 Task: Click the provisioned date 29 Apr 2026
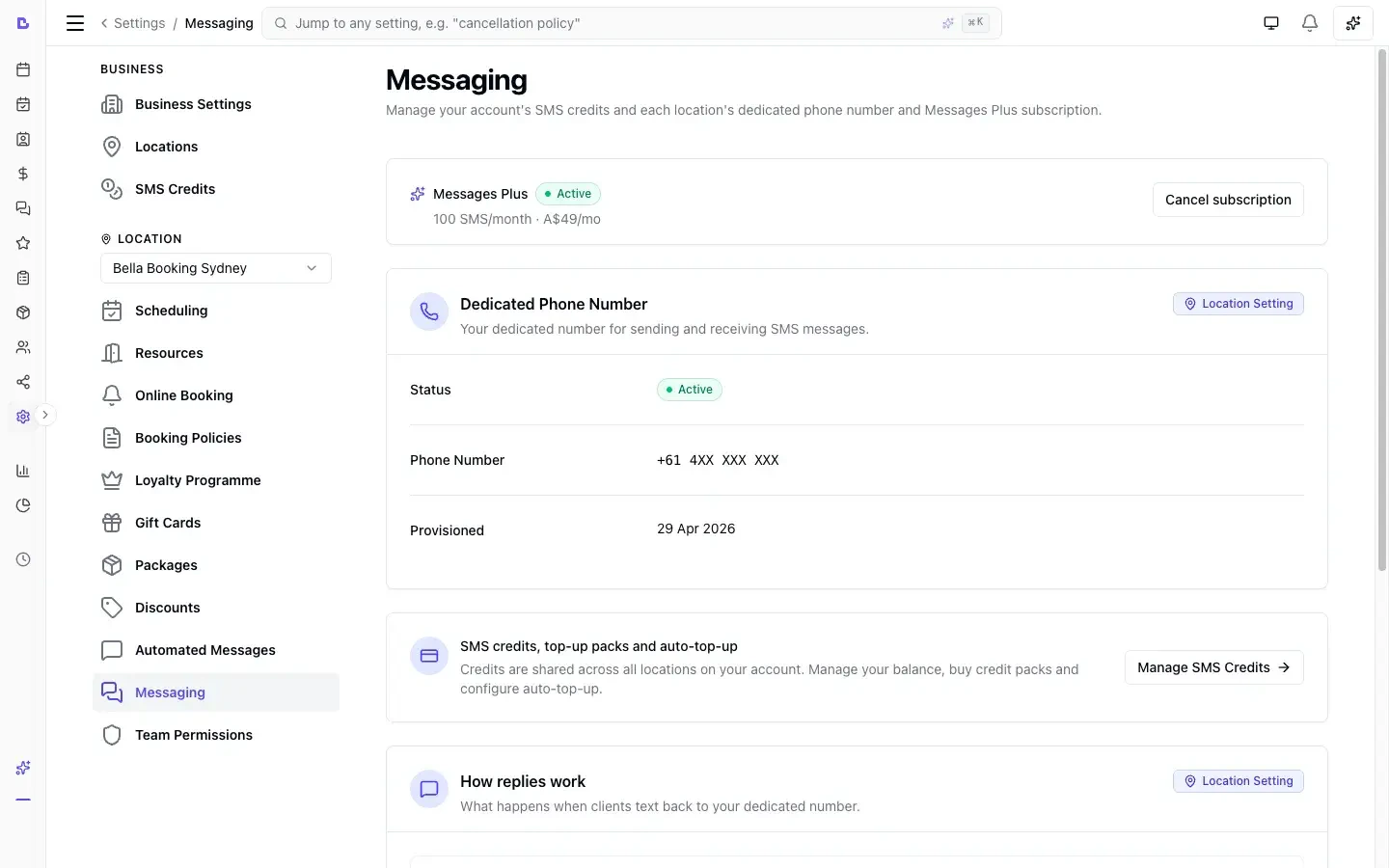tap(696, 529)
